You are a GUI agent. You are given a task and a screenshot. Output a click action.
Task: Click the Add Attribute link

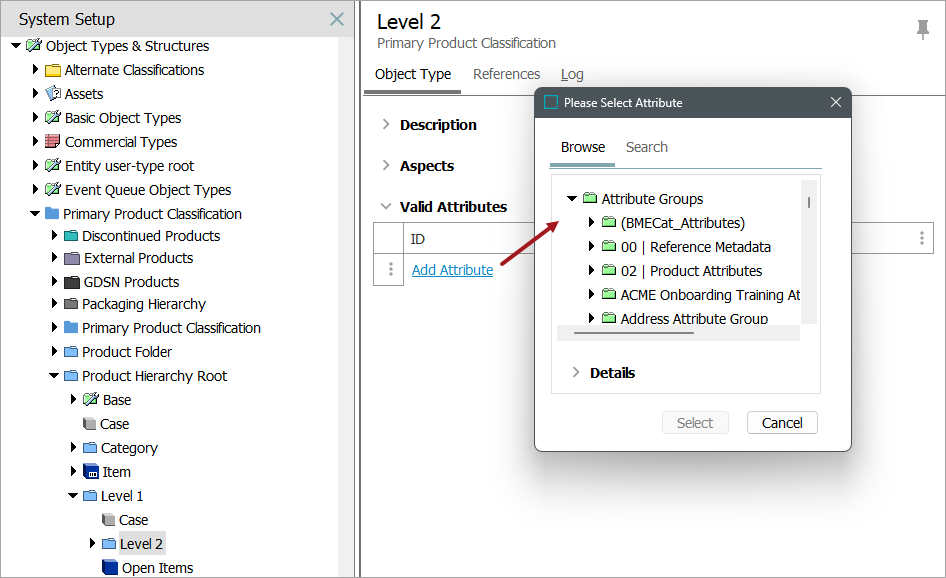(x=452, y=270)
